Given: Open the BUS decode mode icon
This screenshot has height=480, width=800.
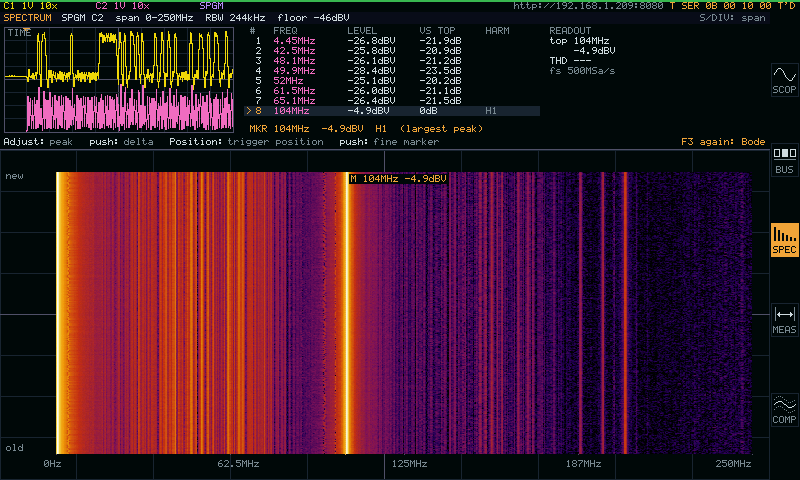Looking at the screenshot, I should (784, 160).
